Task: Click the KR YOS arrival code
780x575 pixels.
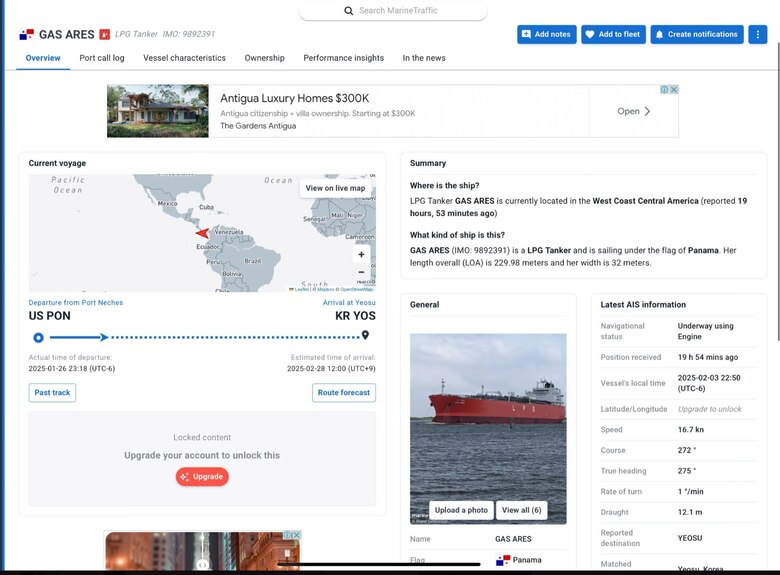Action: [355, 316]
